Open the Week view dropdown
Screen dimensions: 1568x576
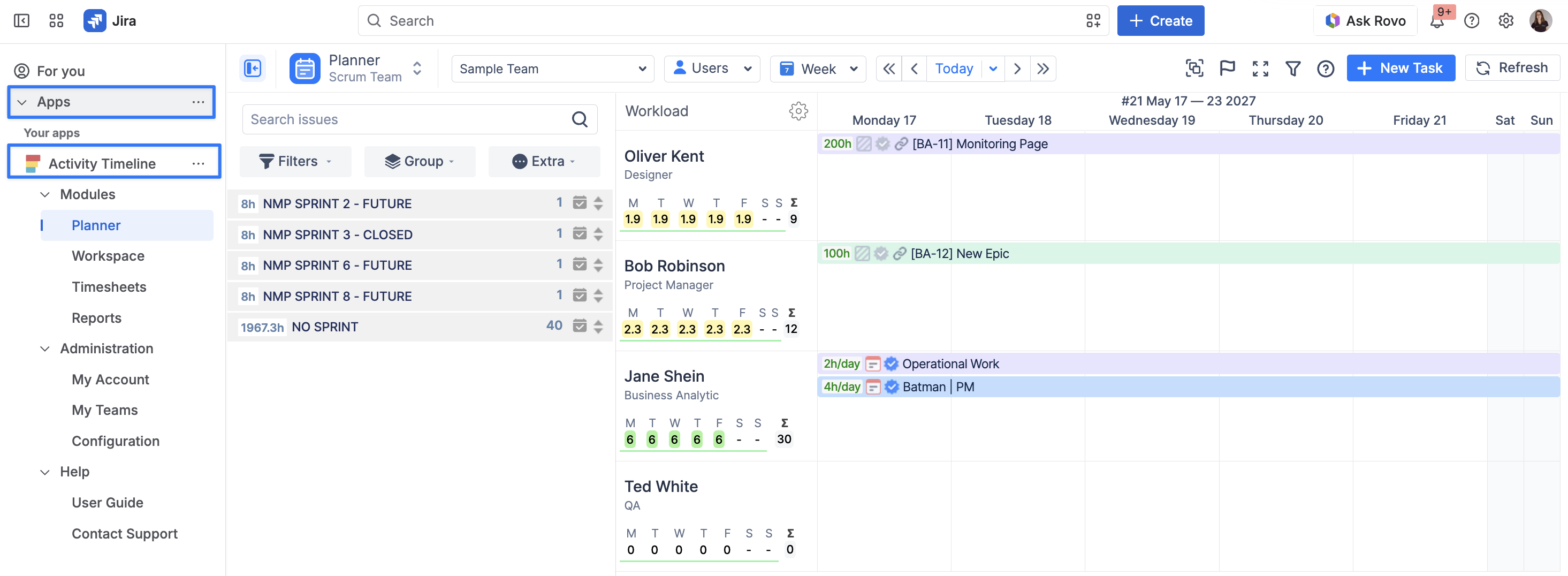pos(819,69)
